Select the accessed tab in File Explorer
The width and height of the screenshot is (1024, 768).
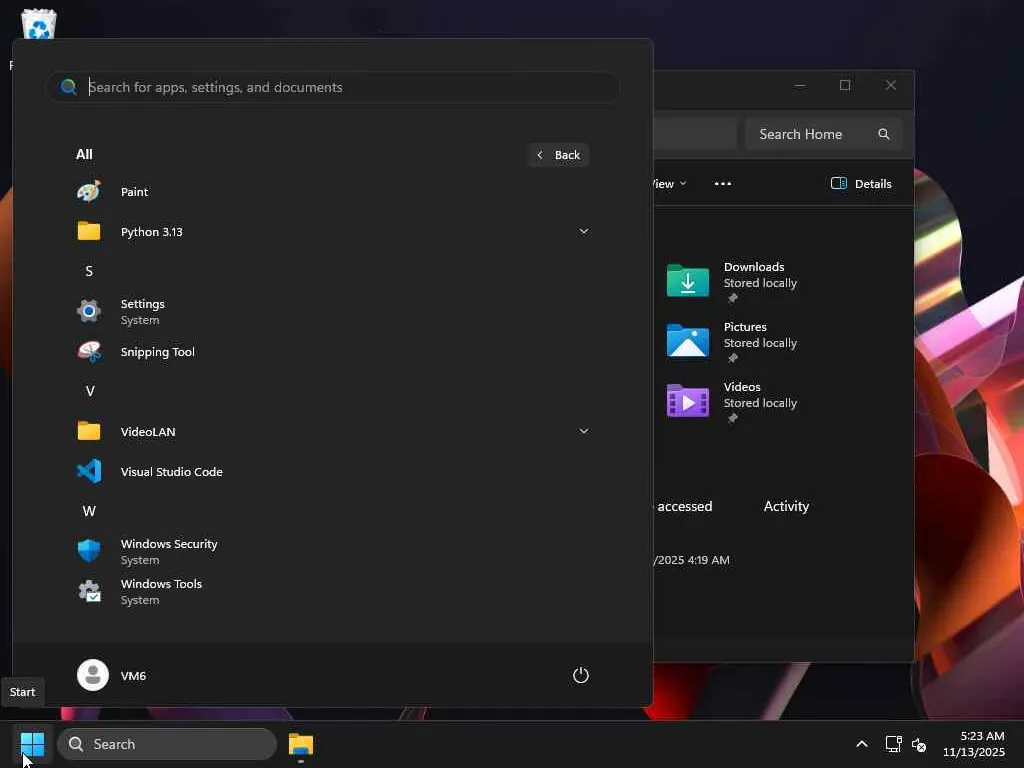[x=684, y=506]
